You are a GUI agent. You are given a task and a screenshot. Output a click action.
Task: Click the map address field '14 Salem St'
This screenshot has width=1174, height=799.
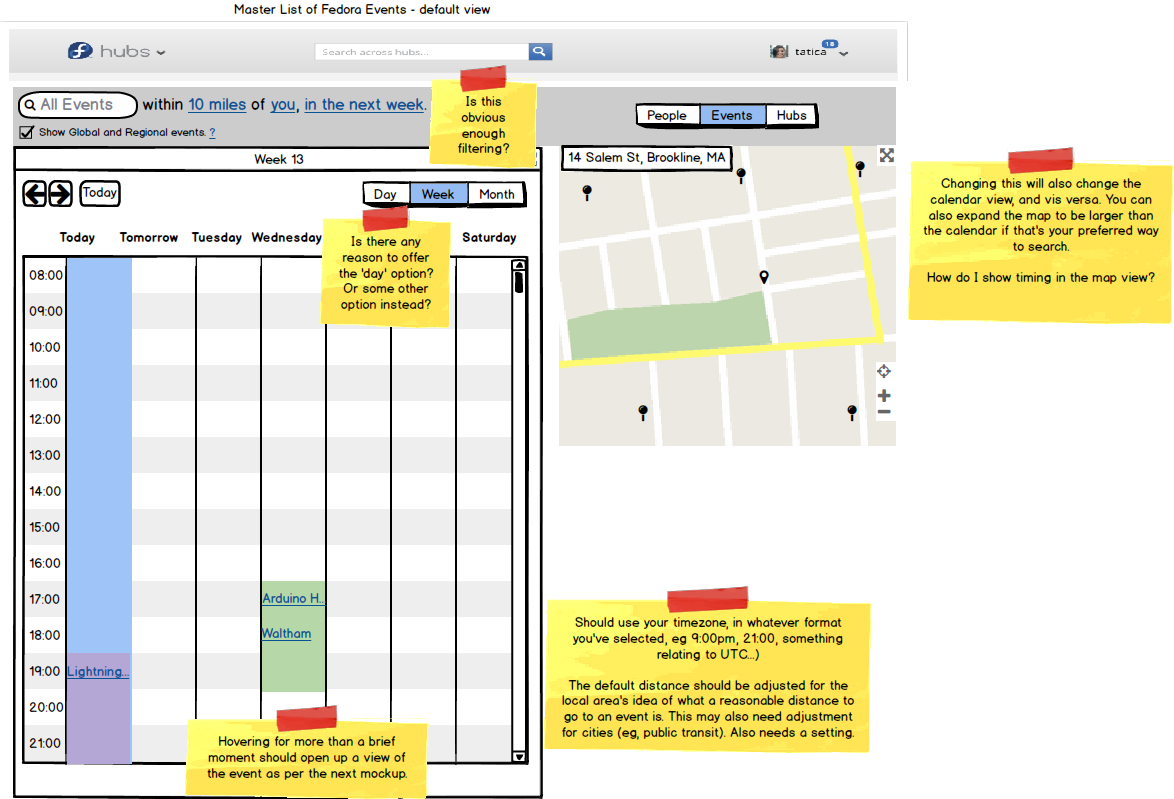[x=647, y=158]
